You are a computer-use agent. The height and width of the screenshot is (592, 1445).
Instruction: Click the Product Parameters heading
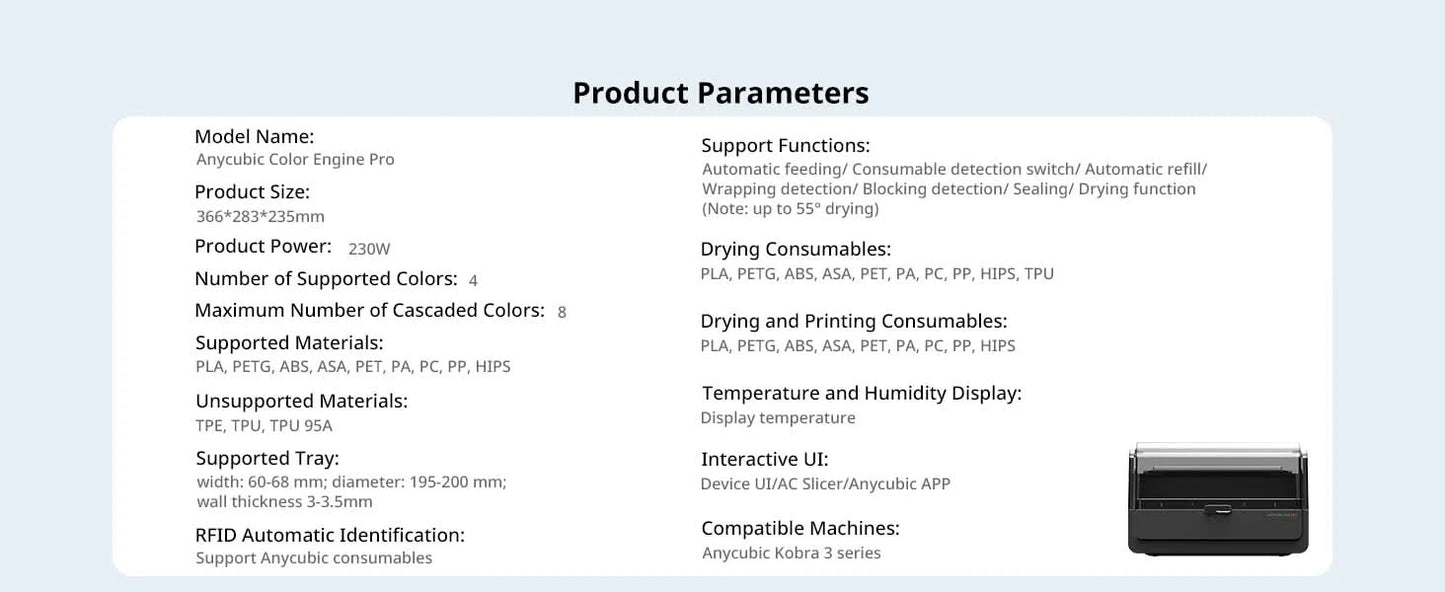721,93
